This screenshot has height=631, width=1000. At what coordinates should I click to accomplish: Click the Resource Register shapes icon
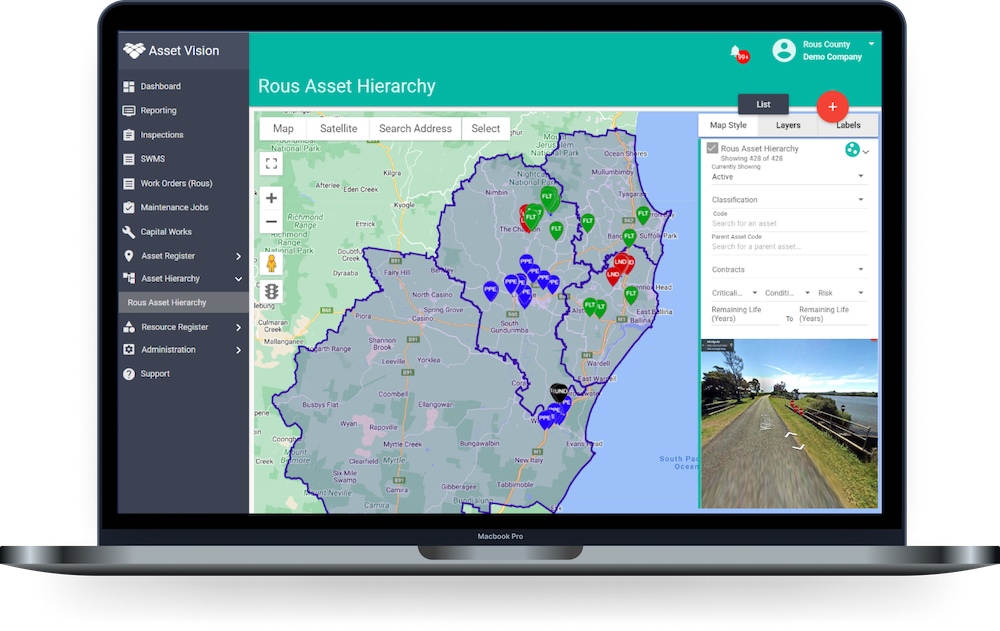129,327
